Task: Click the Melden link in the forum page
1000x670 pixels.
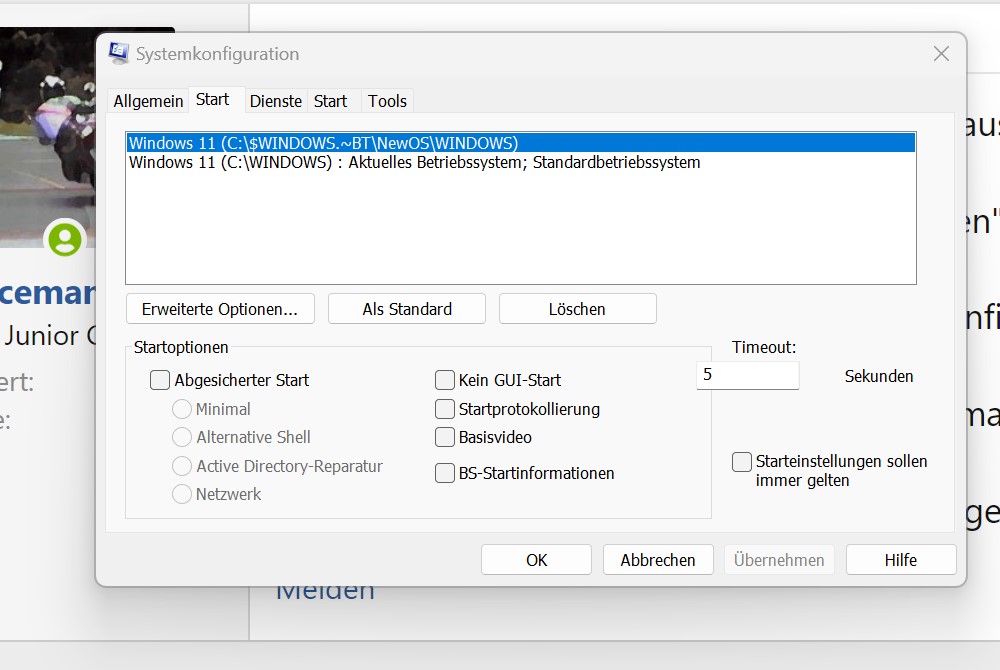Action: pyautogui.click(x=325, y=594)
